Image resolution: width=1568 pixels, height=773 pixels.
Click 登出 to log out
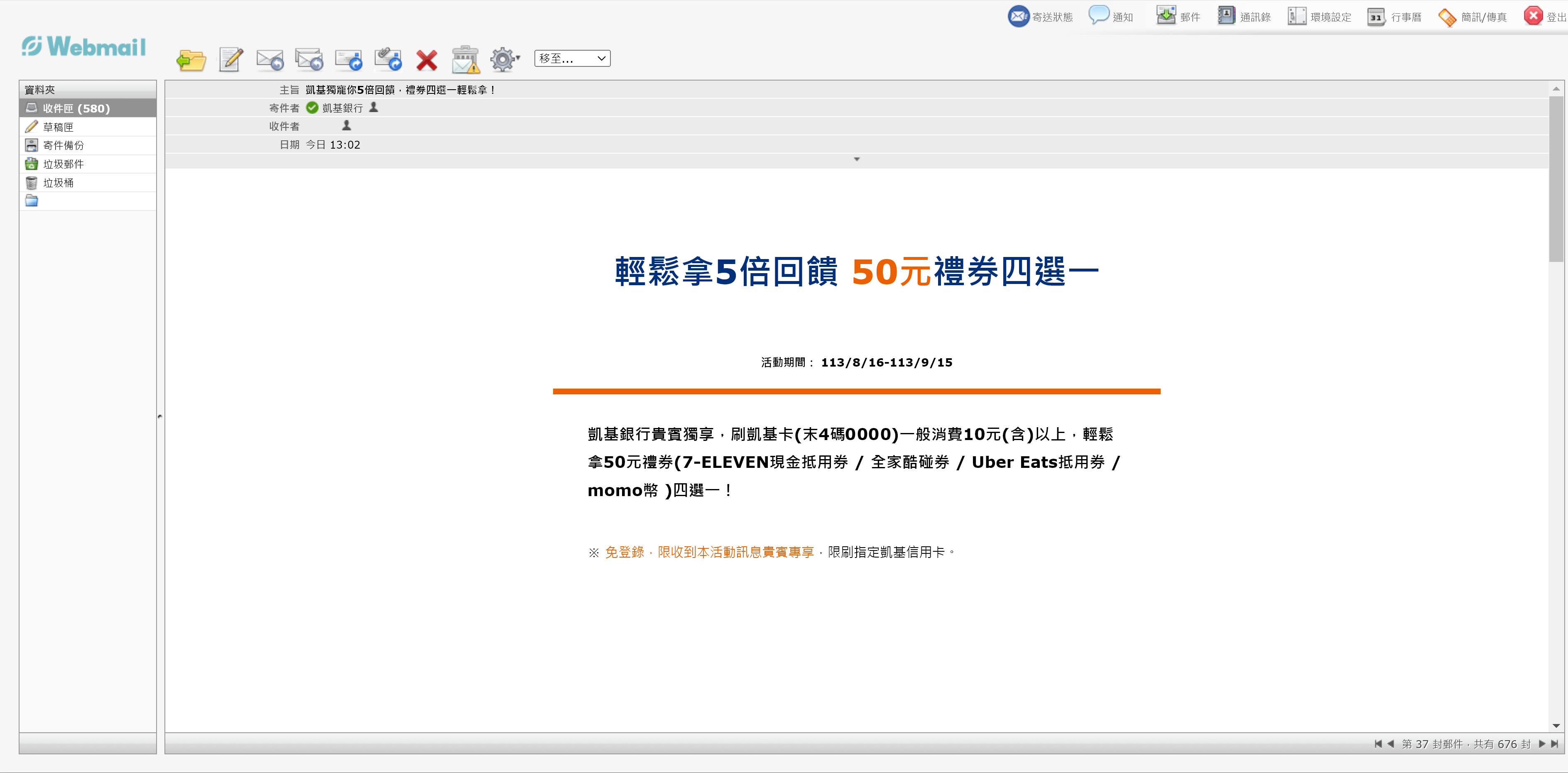1545,17
